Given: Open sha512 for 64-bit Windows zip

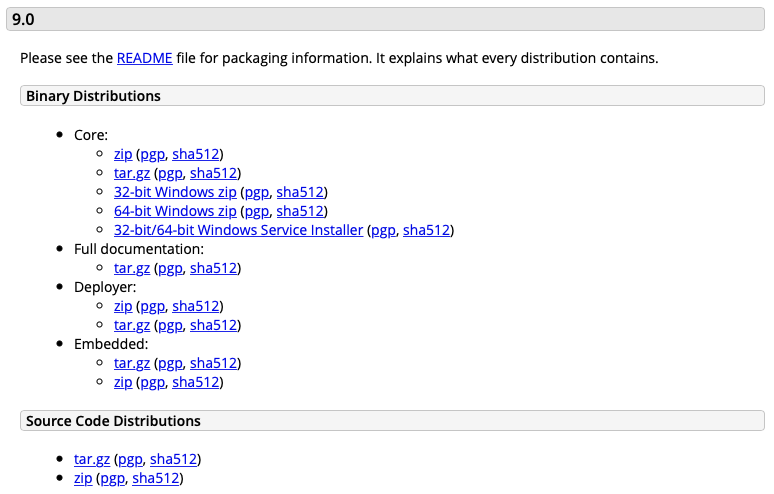Looking at the screenshot, I should (x=300, y=211).
